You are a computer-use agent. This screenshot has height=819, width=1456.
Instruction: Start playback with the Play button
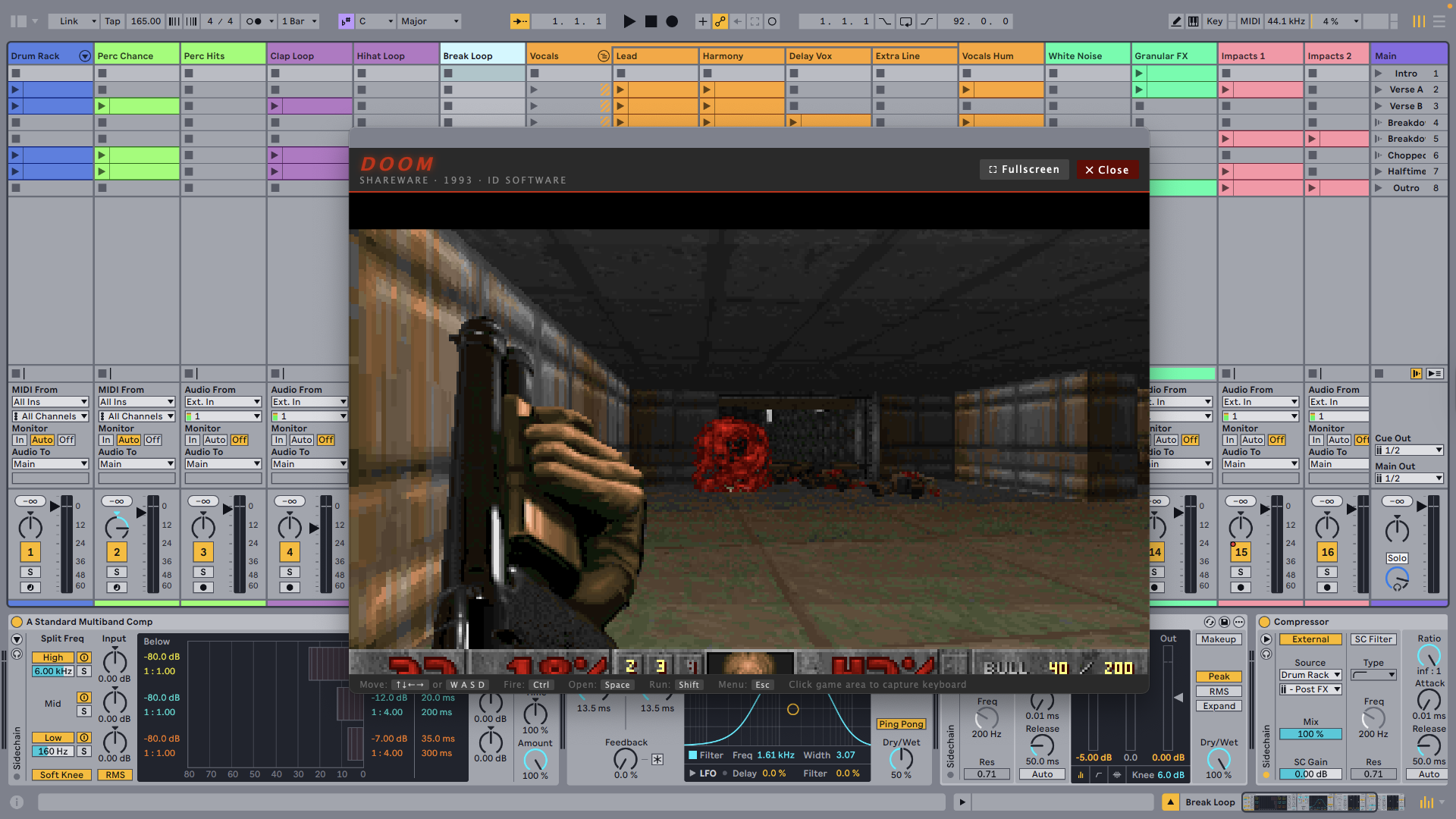pos(629,21)
